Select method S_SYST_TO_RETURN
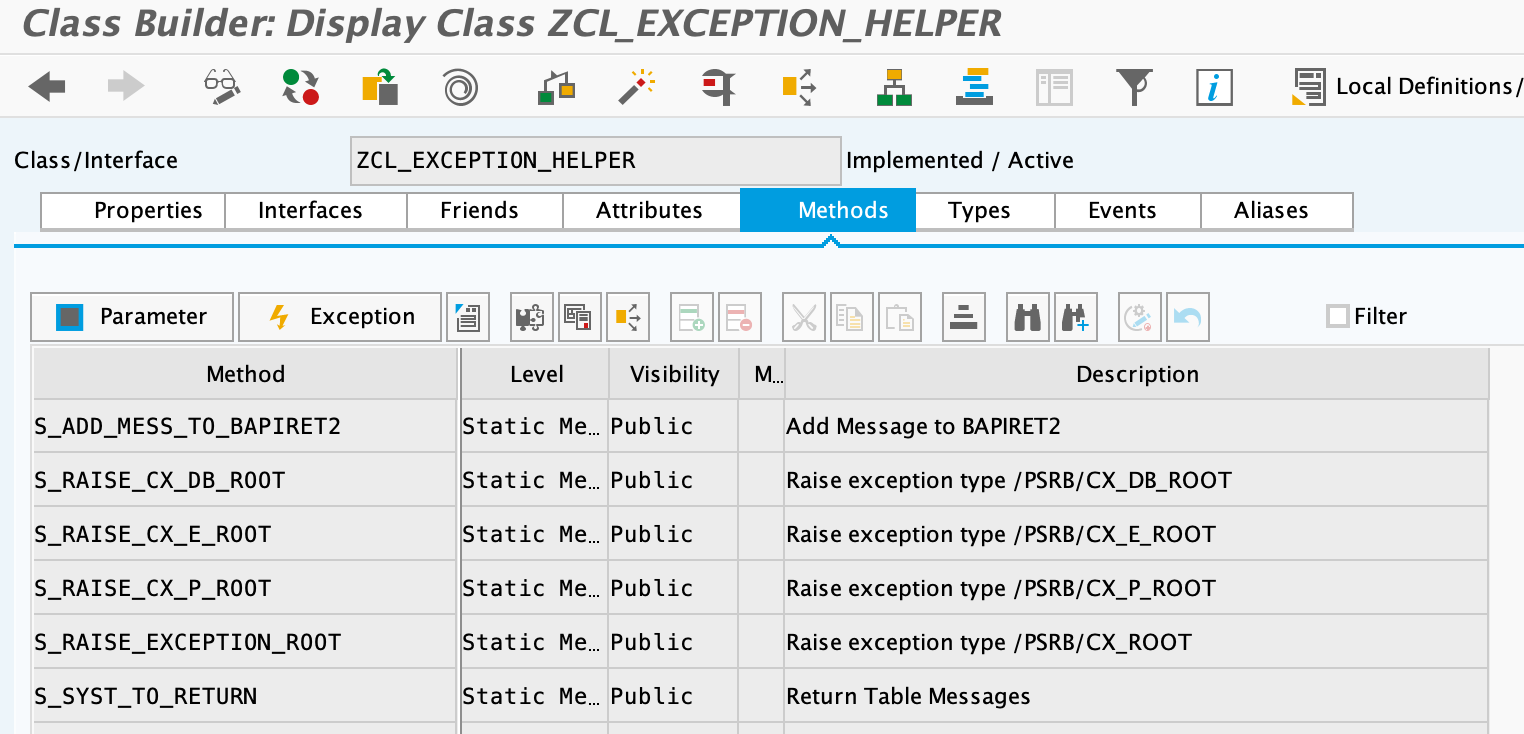The image size is (1524, 734). 245,696
